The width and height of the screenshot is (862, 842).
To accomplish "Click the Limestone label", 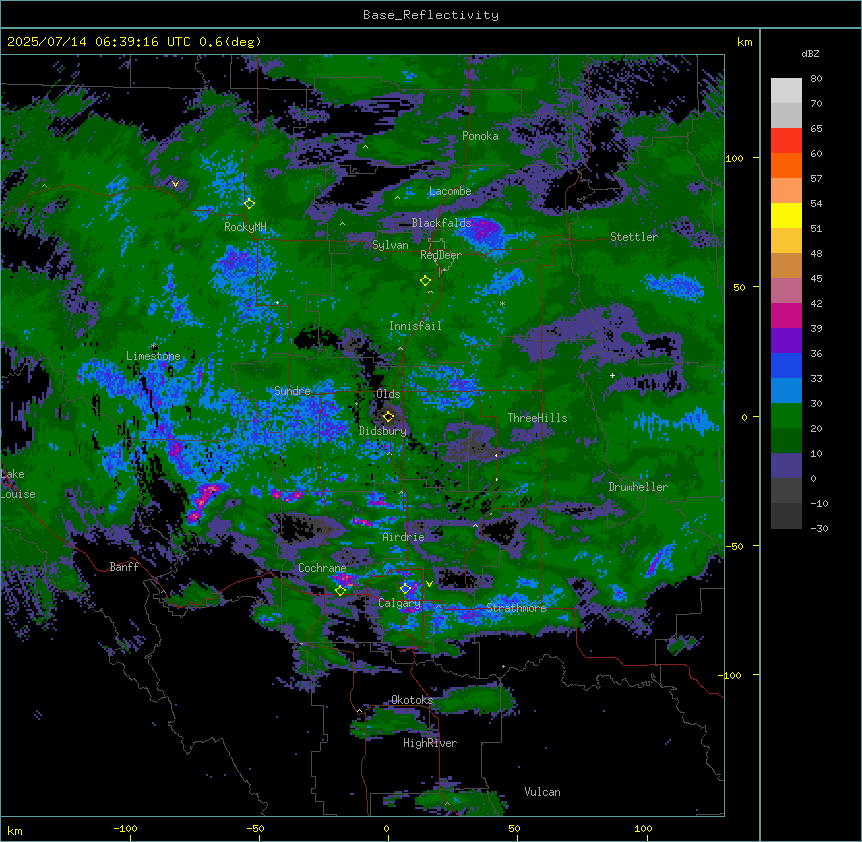I will 153,356.
